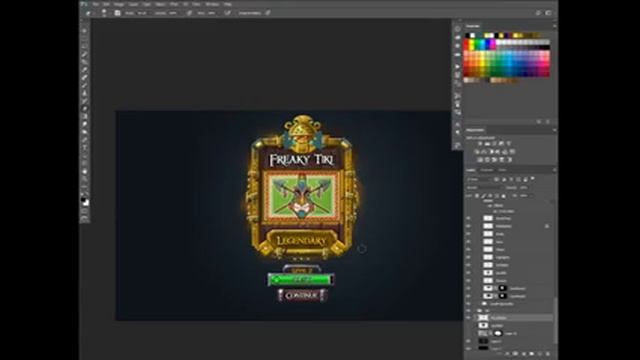Add a Vibrance adjustment layer
The height and width of the screenshot is (360, 640).
pos(509,144)
